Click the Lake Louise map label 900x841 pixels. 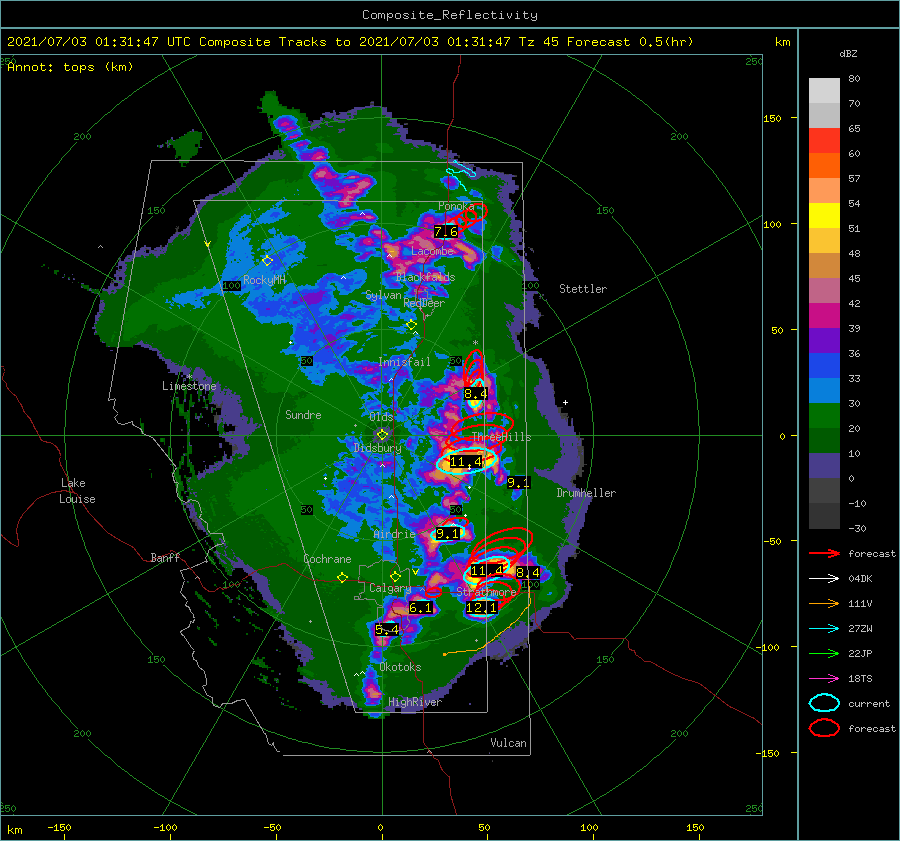[77, 491]
